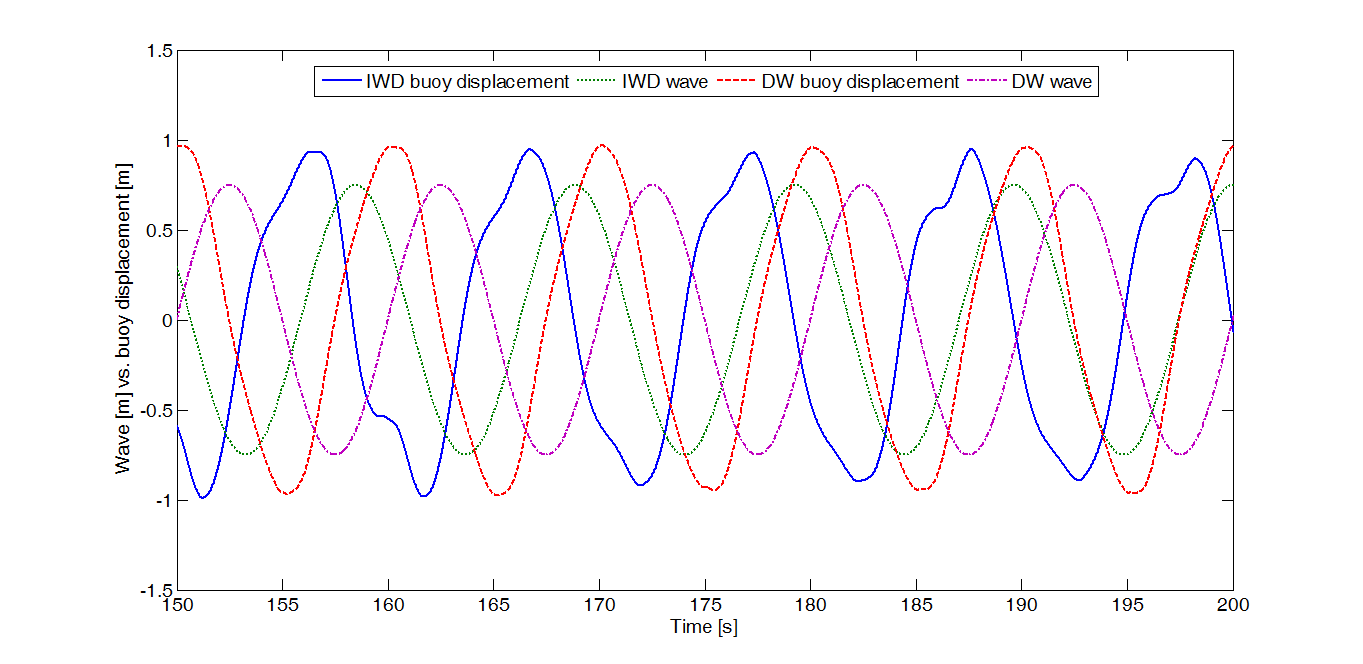Select the dotted green line sample in legend
Viewport: 1363px width, 664px height.
point(598,82)
